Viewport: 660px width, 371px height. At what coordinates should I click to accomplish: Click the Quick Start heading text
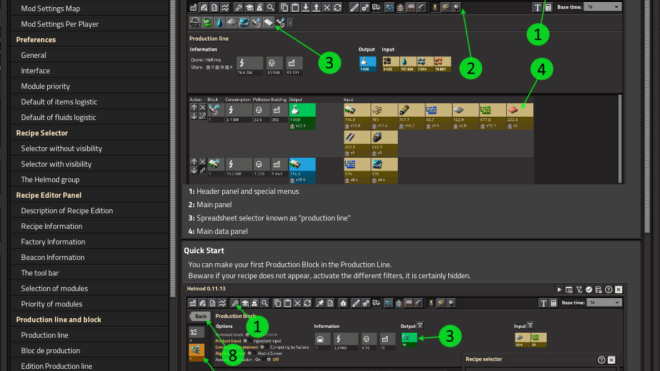[x=204, y=251]
